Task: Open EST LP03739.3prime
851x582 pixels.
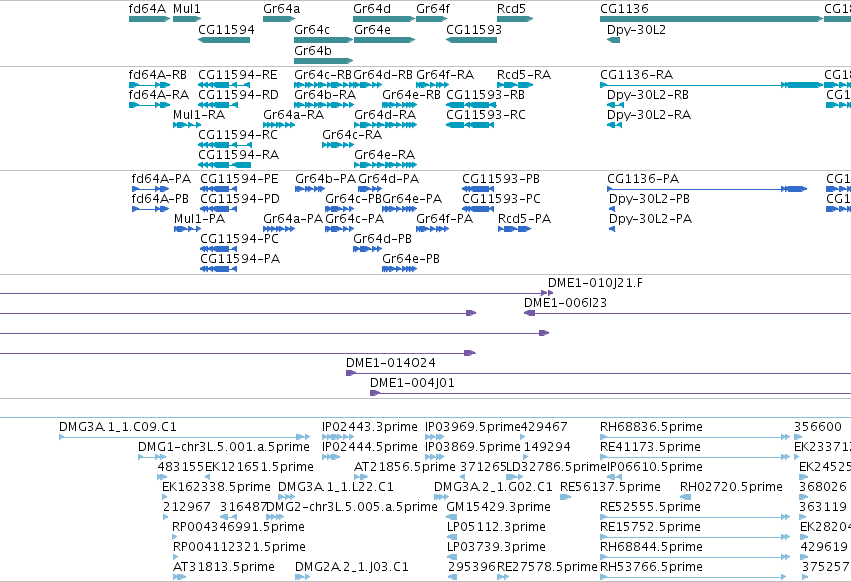Action: tap(496, 548)
